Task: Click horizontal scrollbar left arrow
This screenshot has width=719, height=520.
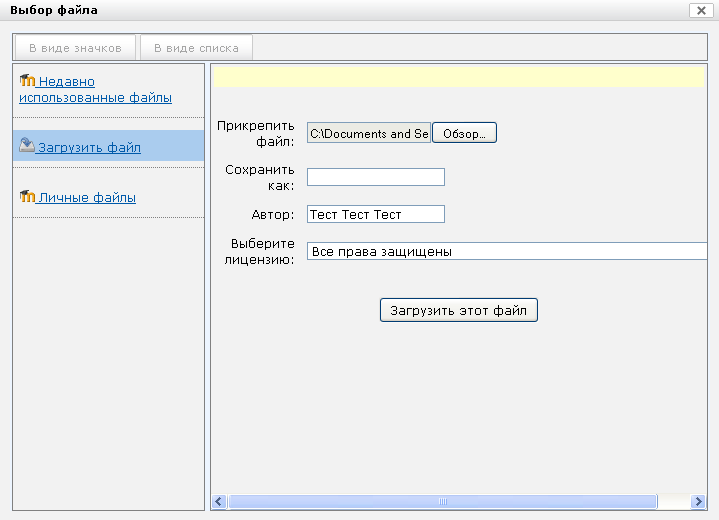Action: coord(219,502)
